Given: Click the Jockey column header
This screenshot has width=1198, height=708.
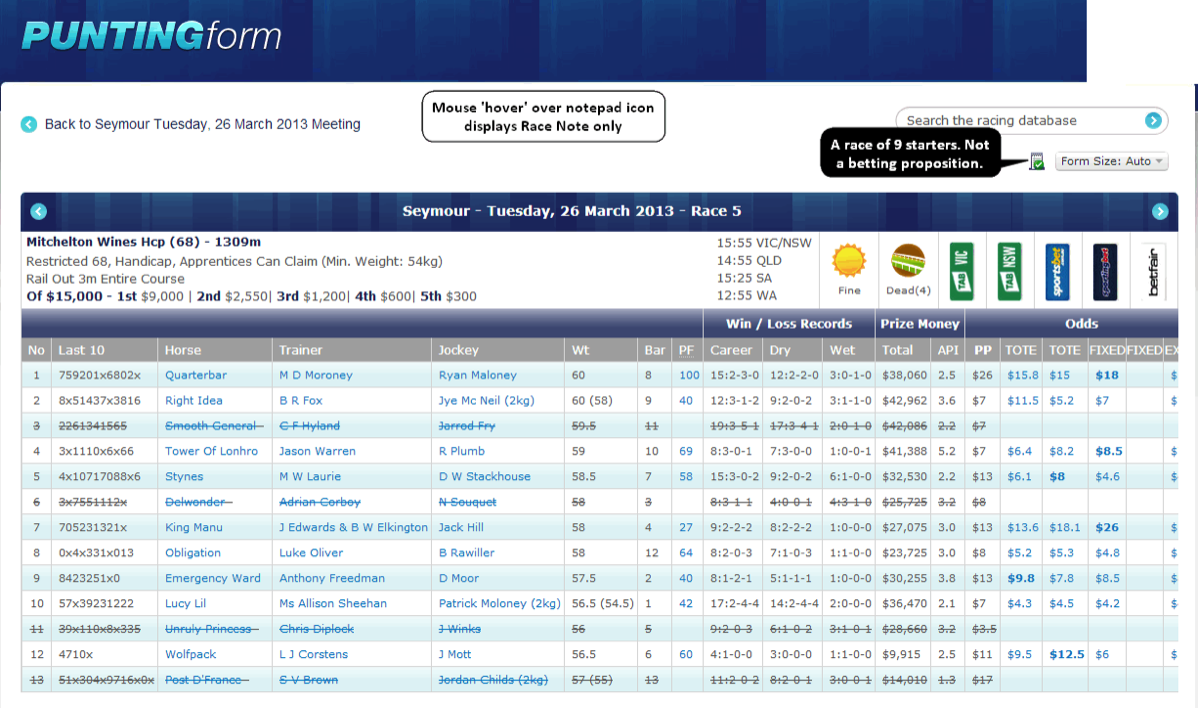Looking at the screenshot, I should (x=458, y=350).
